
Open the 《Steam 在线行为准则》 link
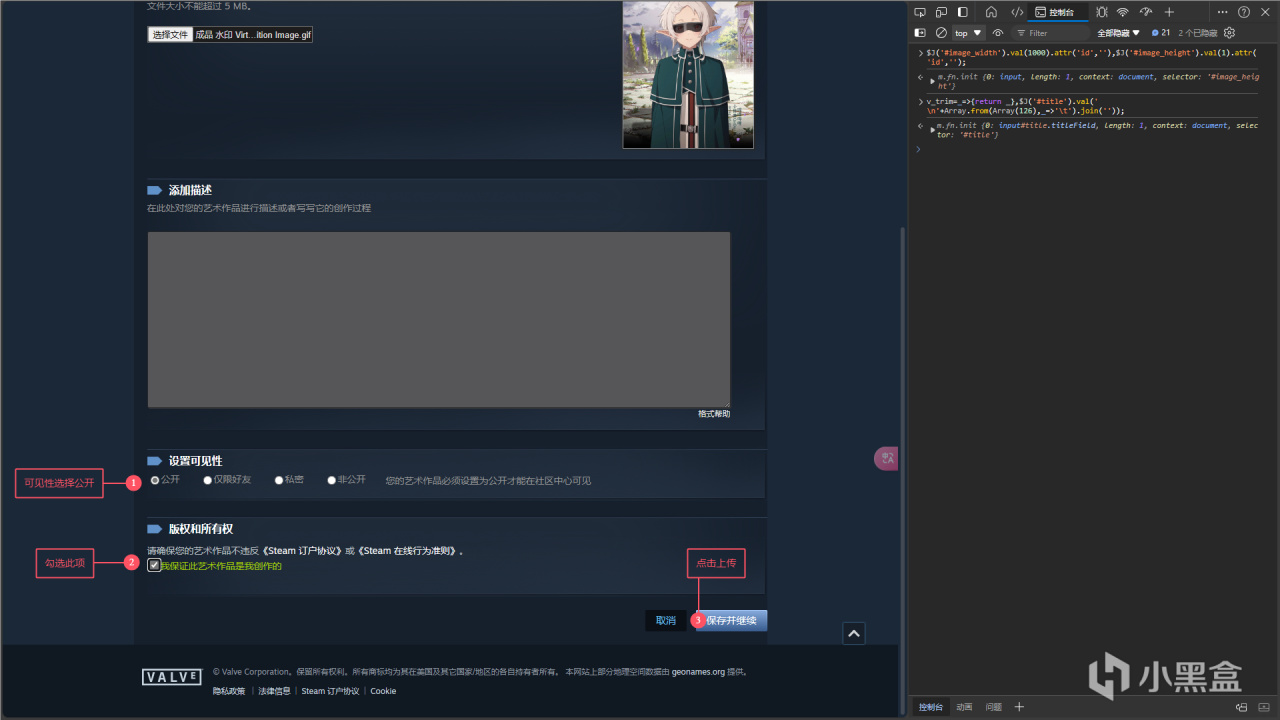[x=408, y=551]
